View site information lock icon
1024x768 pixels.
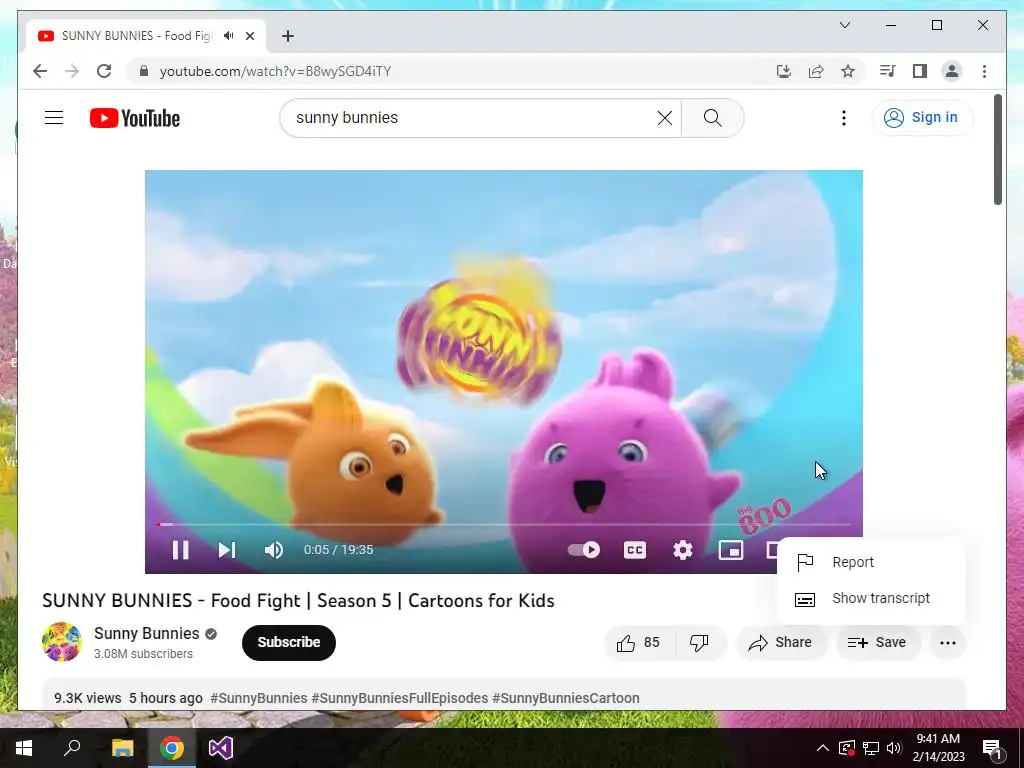[x=144, y=71]
